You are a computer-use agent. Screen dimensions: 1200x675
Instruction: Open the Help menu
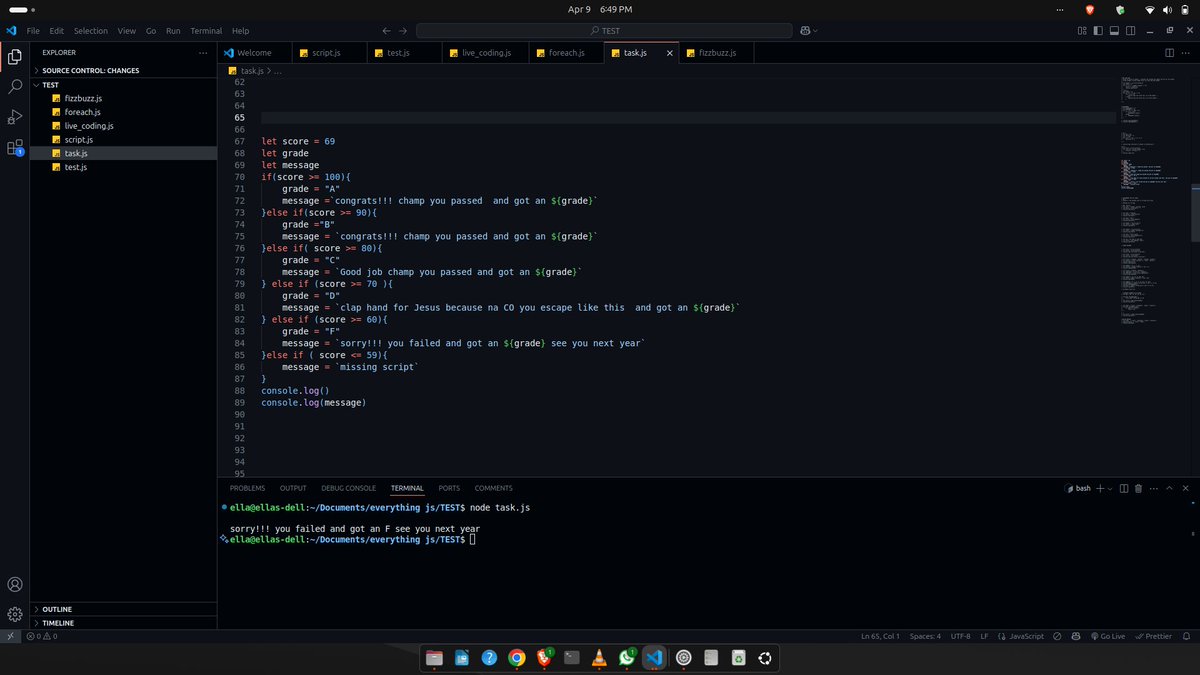pyautogui.click(x=240, y=31)
